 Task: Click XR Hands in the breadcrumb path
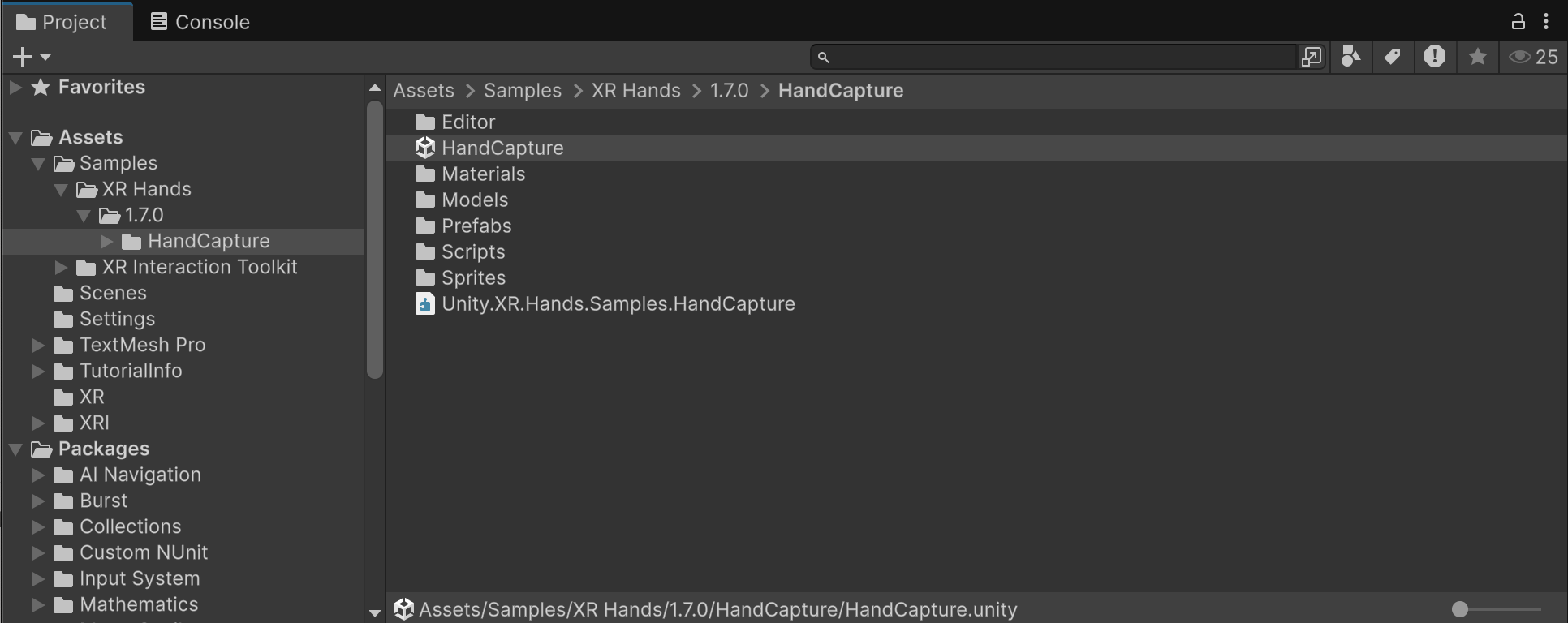[x=635, y=90]
